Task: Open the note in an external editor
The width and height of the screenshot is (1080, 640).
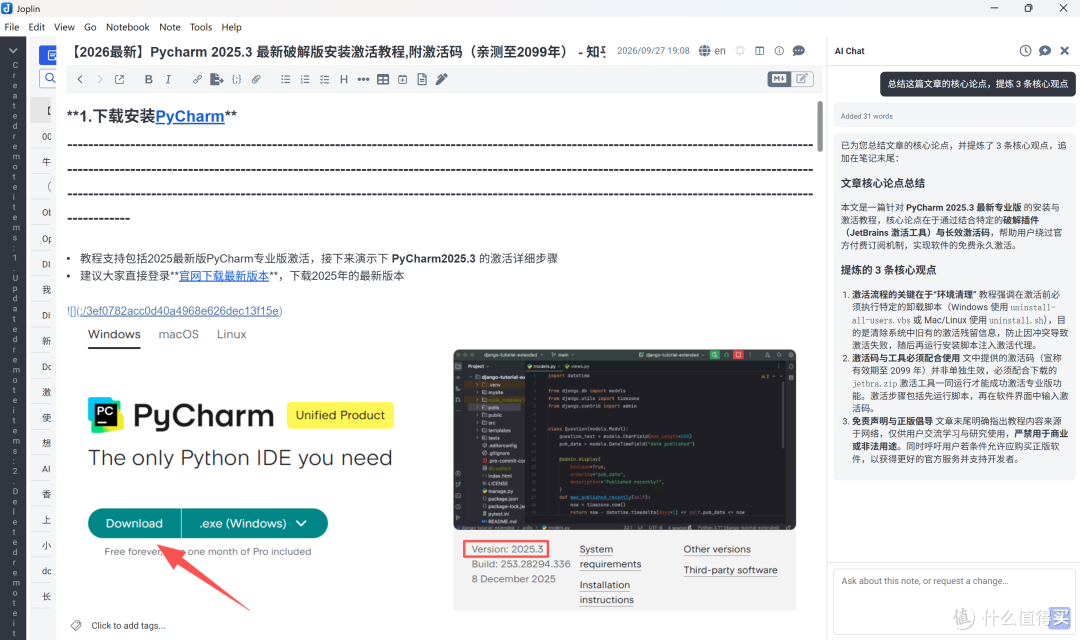Action: (x=119, y=79)
